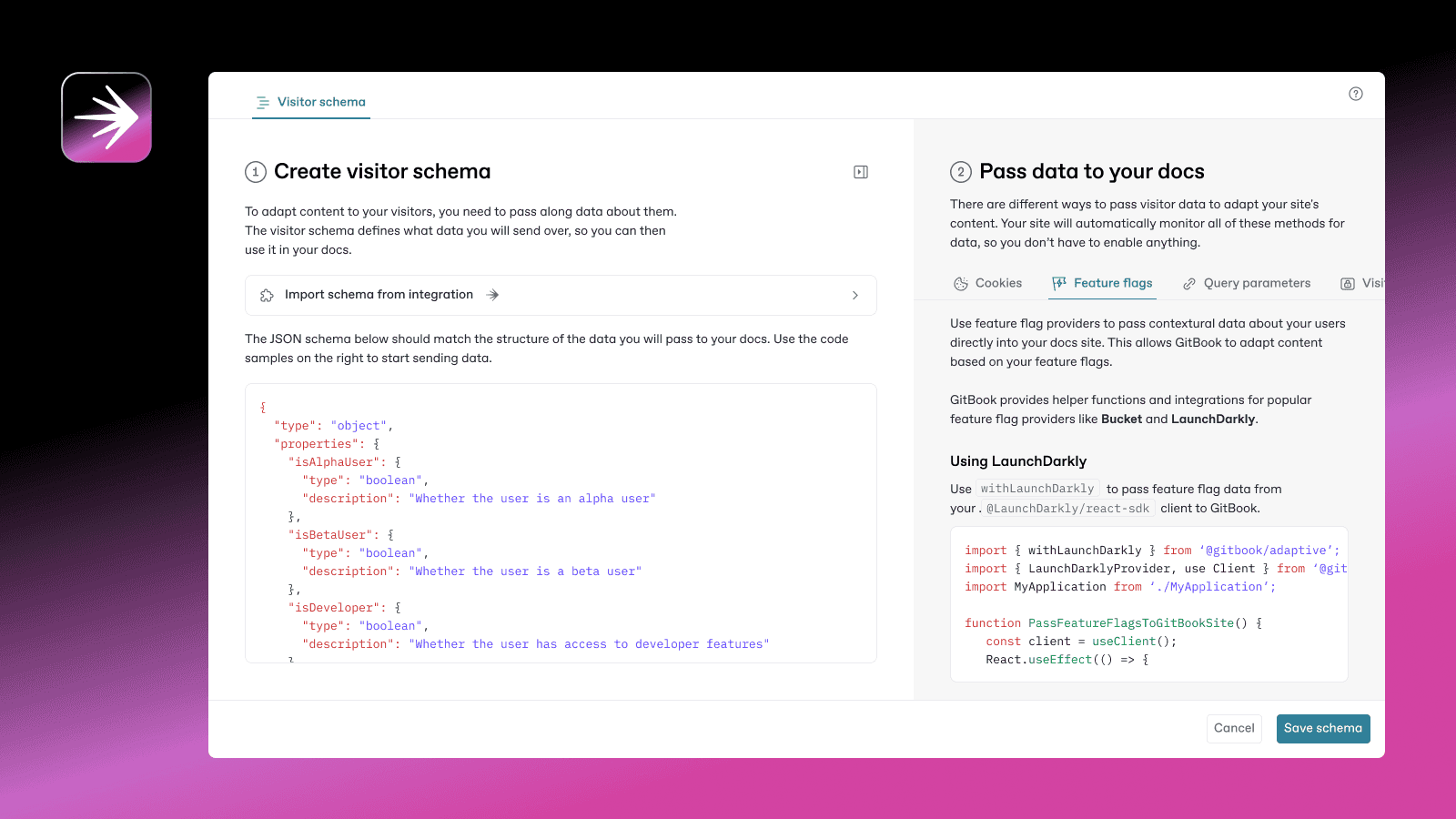Click the import withLaunchDarkly code line
This screenshot has height=819, width=1456.
point(1152,551)
